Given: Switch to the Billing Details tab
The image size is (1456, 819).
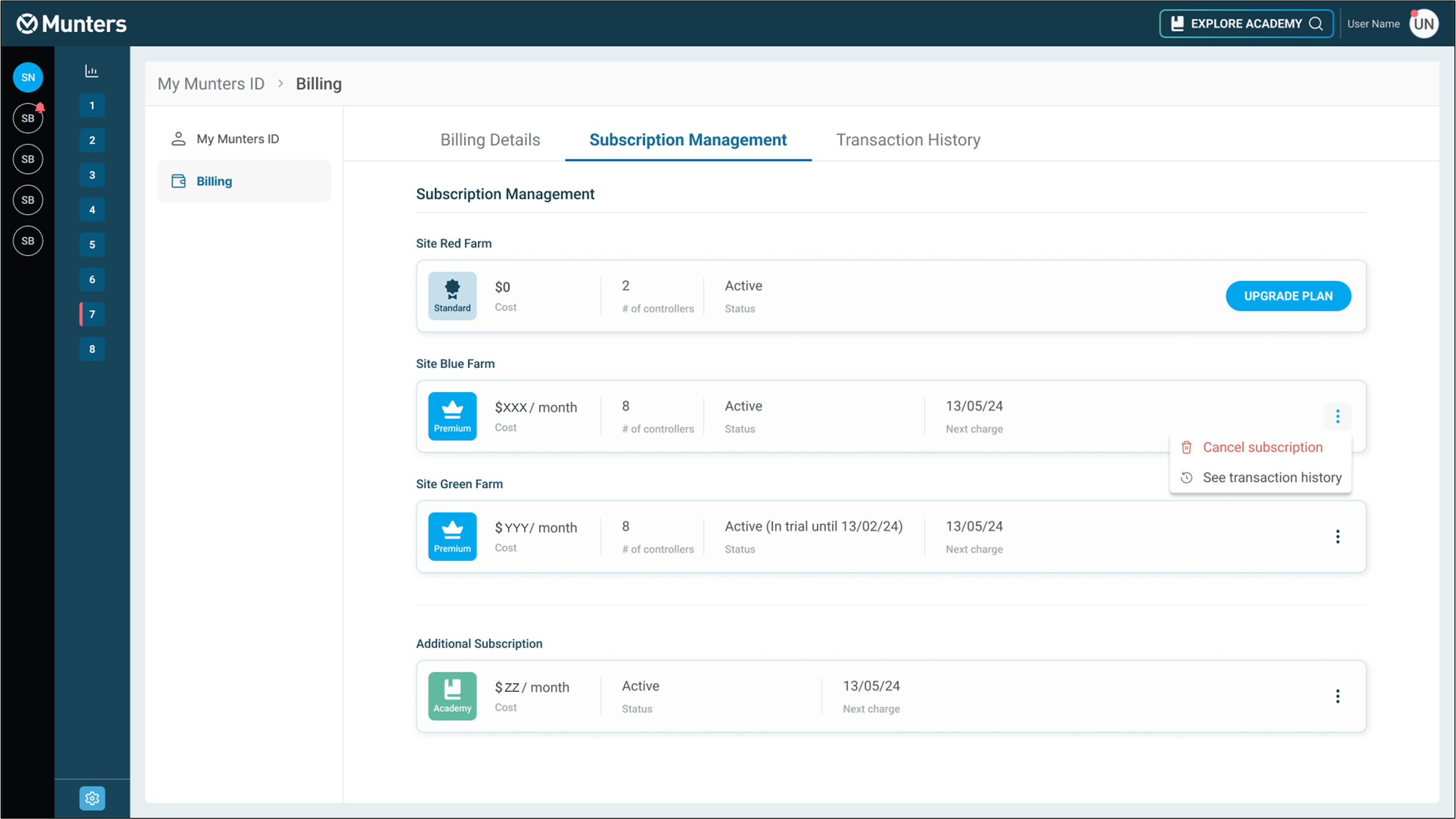Looking at the screenshot, I should (490, 140).
